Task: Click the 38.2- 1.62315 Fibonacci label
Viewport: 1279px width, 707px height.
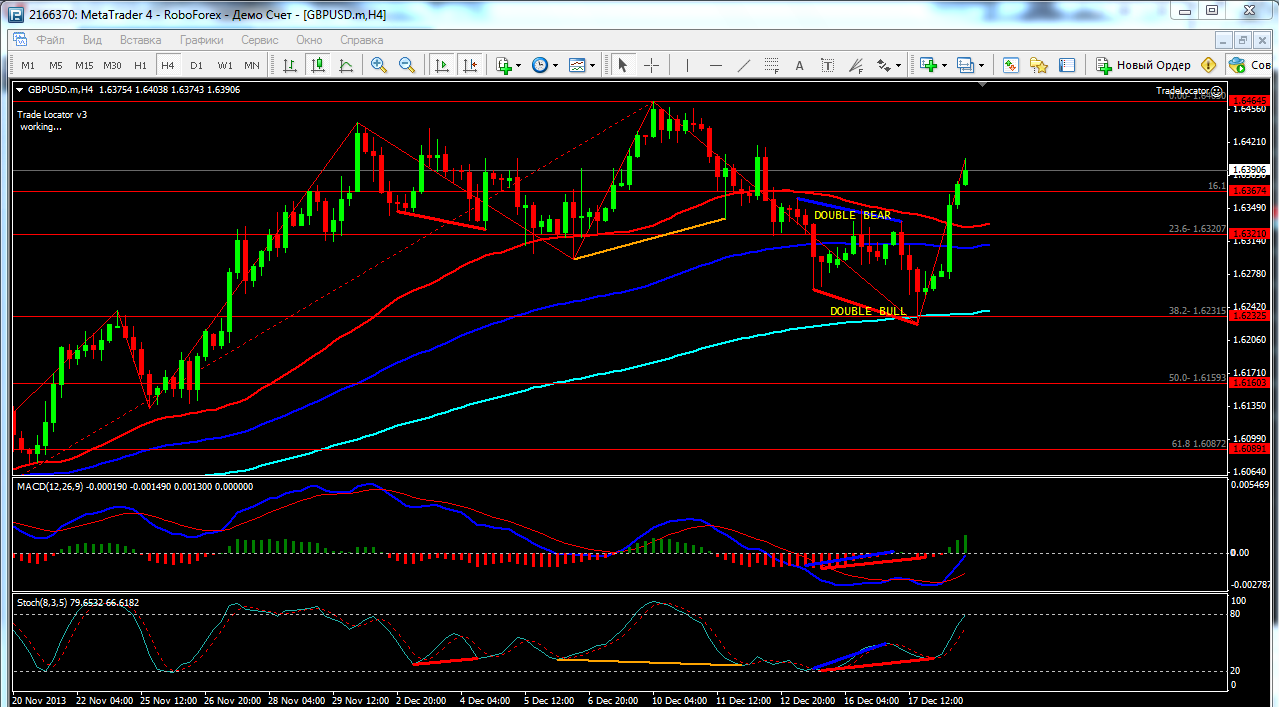Action: click(x=1197, y=311)
